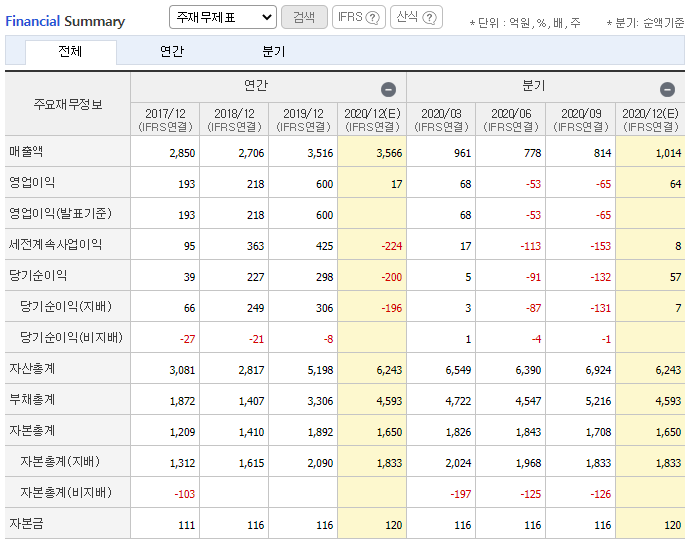Select the 자산총계 row label
Screen dimensions: 689x539
[x=32, y=368]
